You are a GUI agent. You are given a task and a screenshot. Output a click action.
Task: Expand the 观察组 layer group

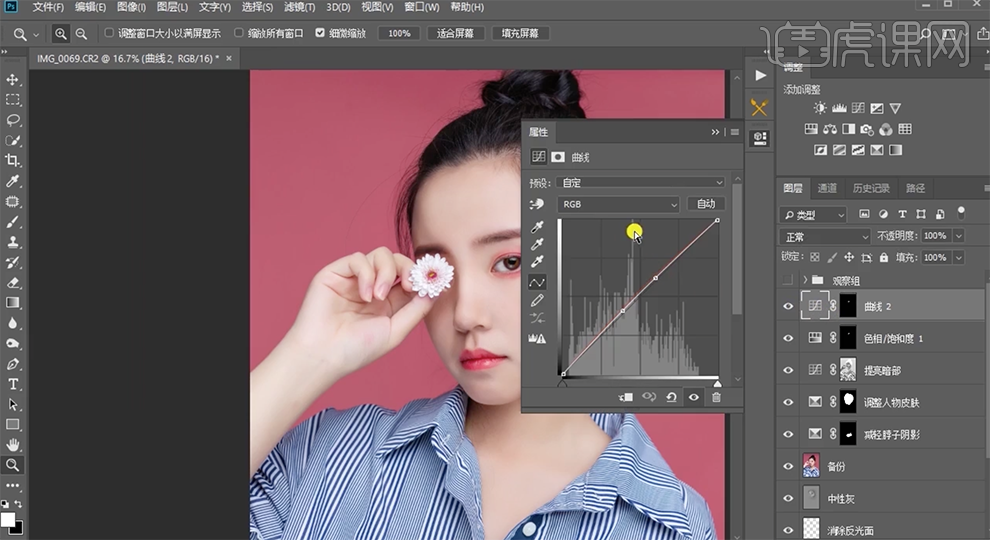(x=804, y=281)
